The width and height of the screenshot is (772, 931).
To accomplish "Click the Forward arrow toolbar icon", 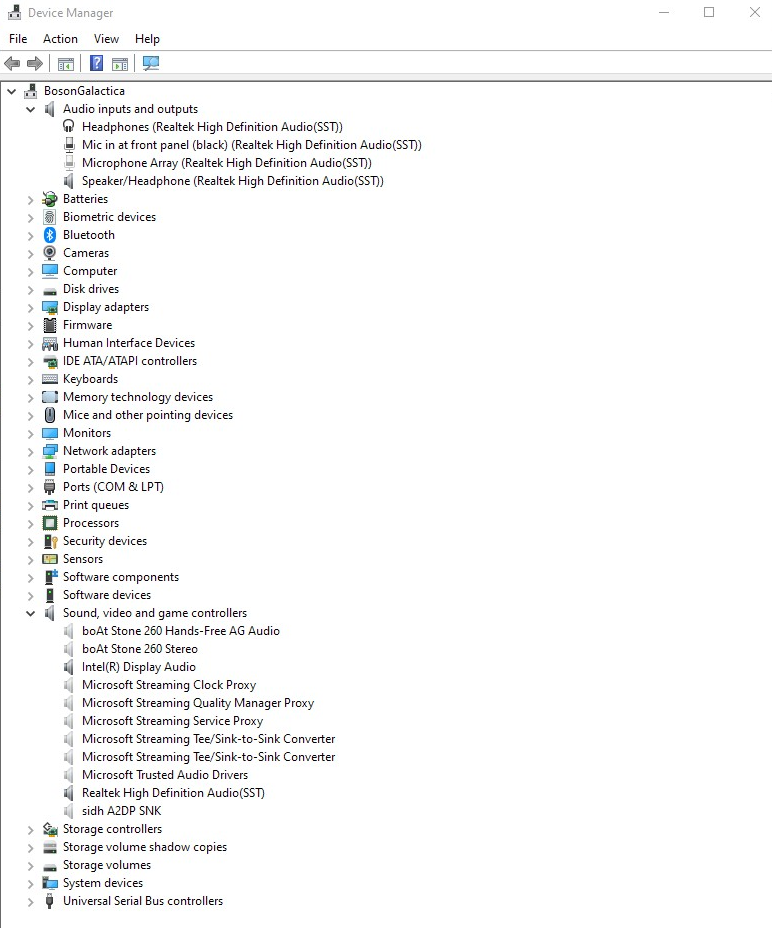I will 35,63.
